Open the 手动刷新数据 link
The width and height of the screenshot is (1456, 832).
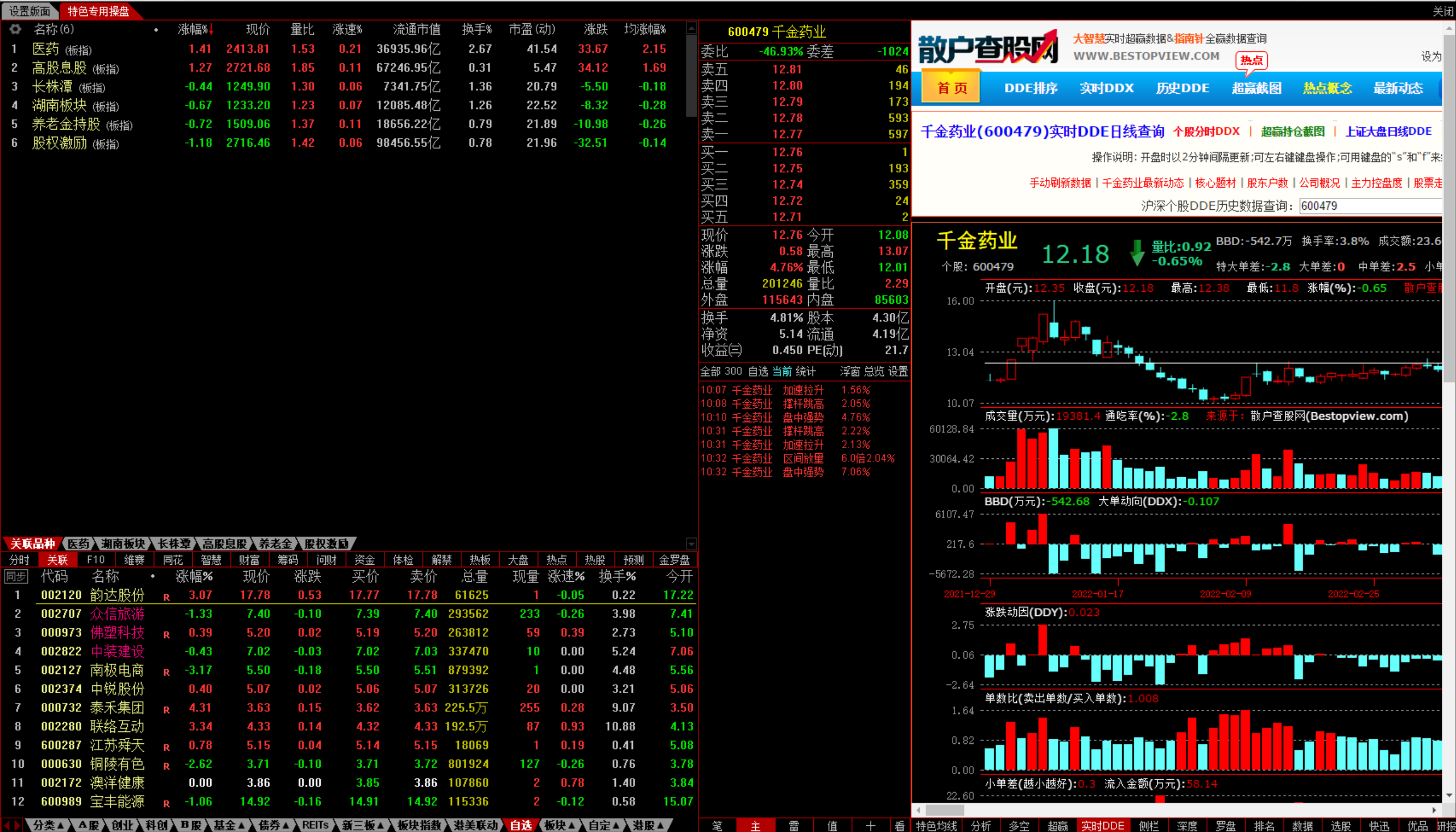[1060, 183]
